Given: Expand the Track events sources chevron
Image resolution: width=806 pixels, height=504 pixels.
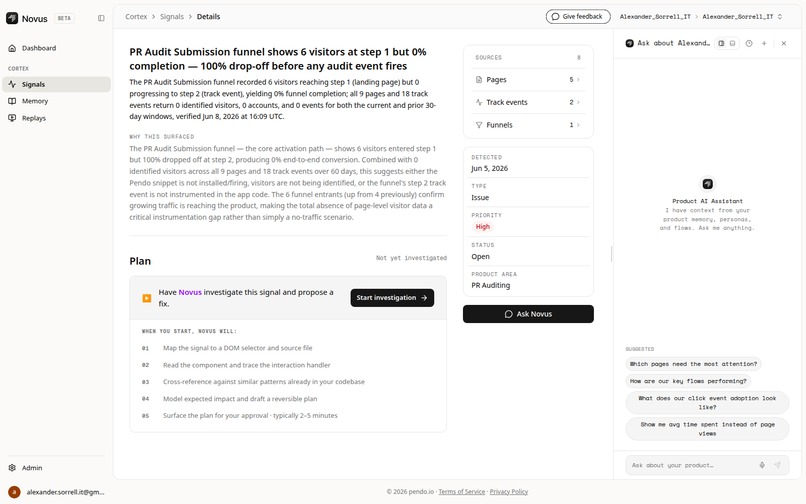Looking at the screenshot, I should click(578, 102).
